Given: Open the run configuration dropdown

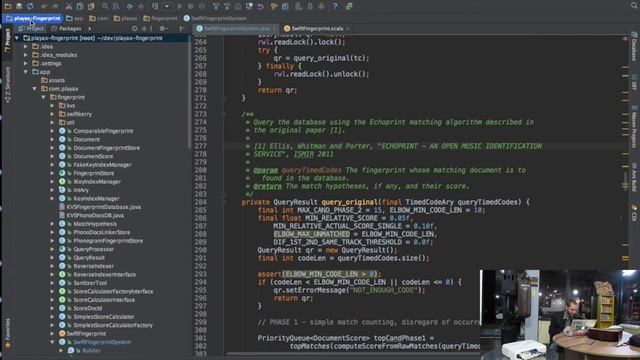Looking at the screenshot, I should pyautogui.click(x=167, y=6).
